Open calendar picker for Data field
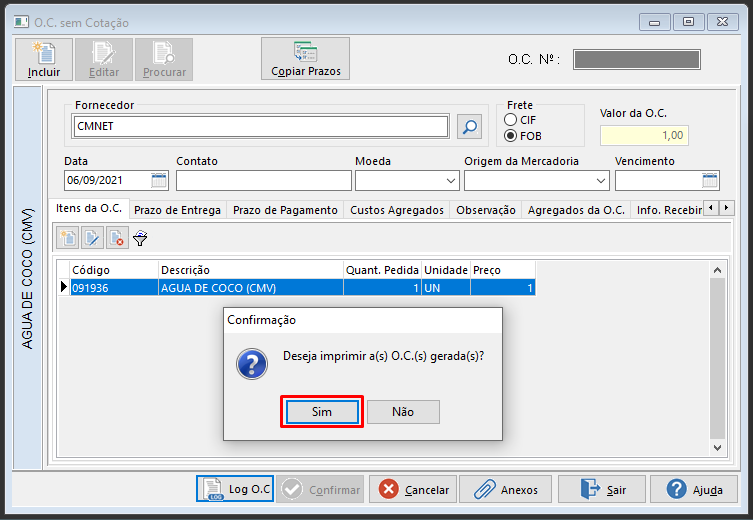This screenshot has height=520, width=753. (158, 181)
